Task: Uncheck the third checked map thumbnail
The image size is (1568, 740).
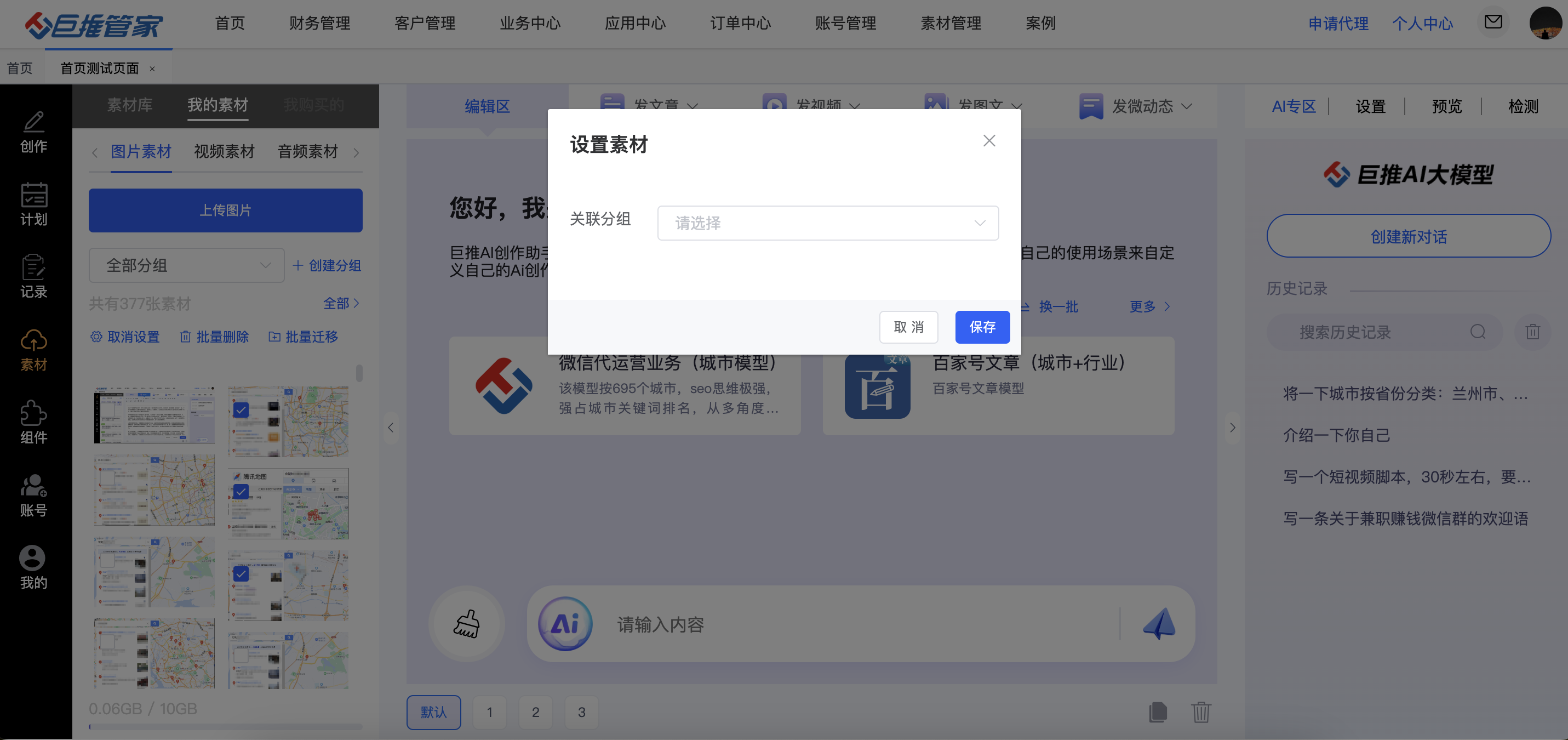Action: 241,574
